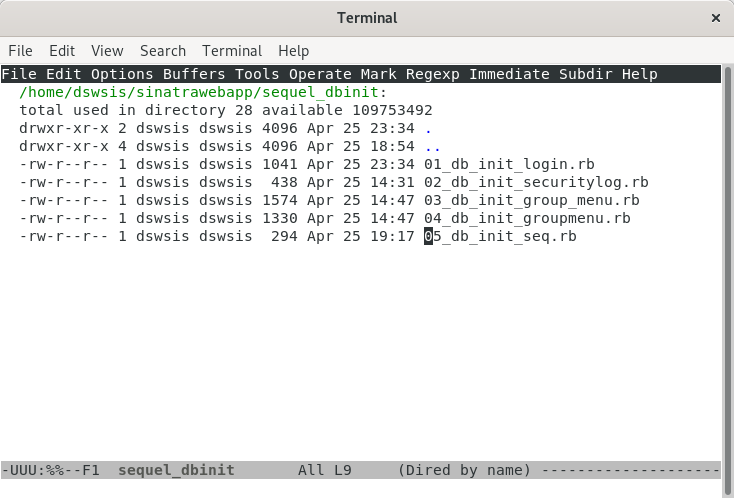Open the Terminal window's File menu
This screenshot has height=498, width=734.
(20, 51)
